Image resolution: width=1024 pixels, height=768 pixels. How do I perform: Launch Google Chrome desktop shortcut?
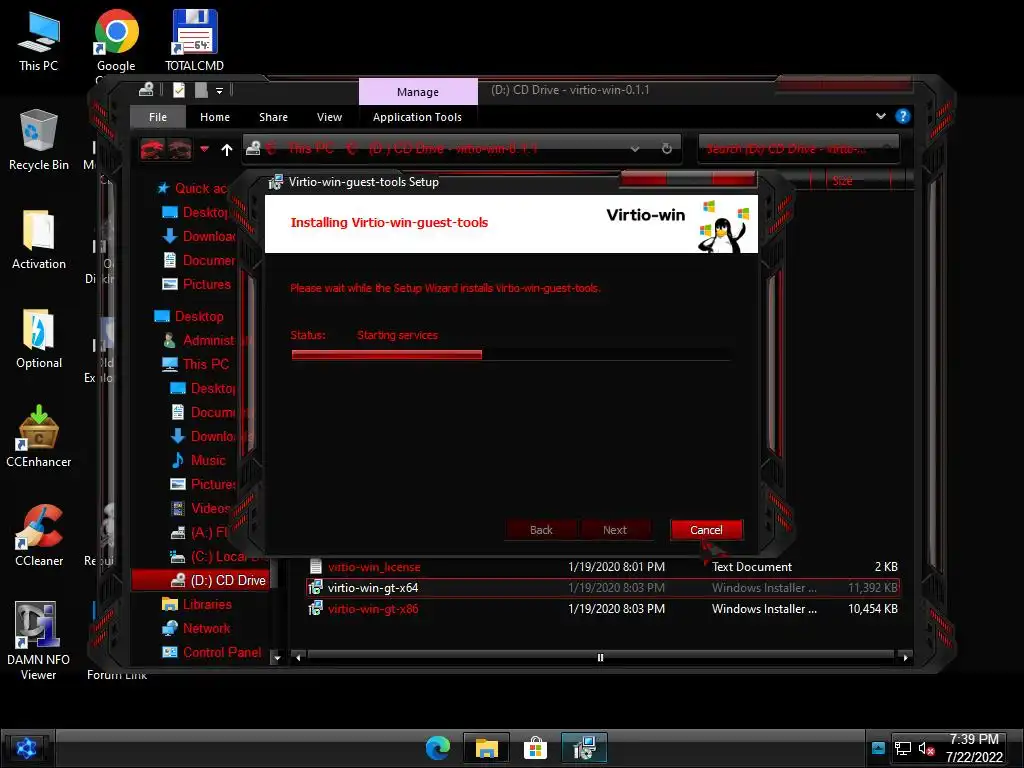pyautogui.click(x=116, y=41)
